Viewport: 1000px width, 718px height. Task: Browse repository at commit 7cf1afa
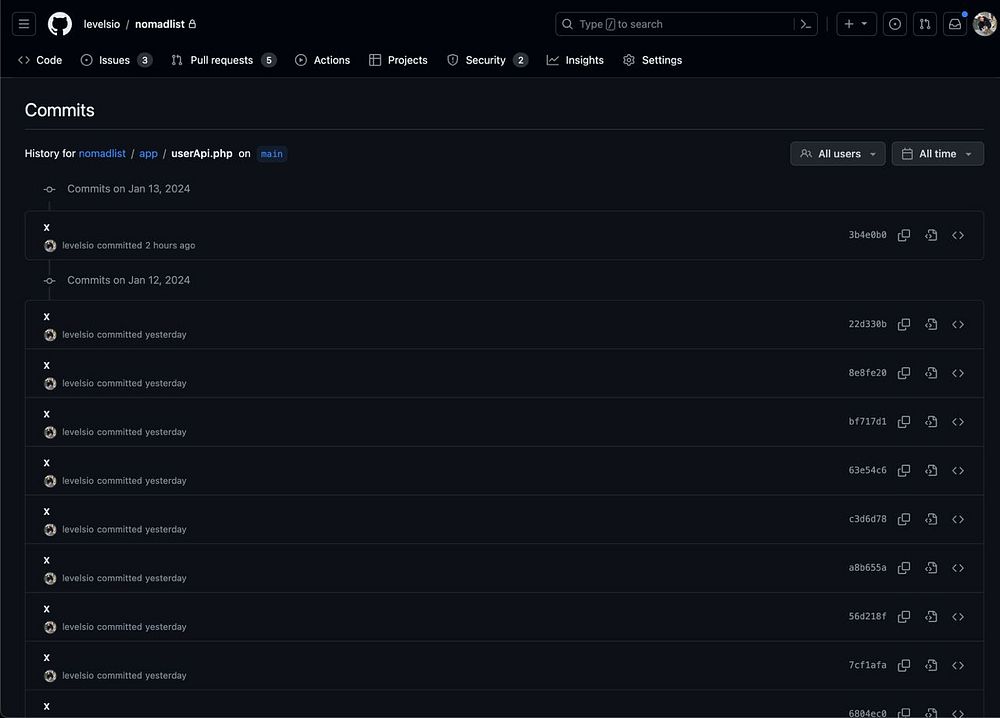coord(958,665)
